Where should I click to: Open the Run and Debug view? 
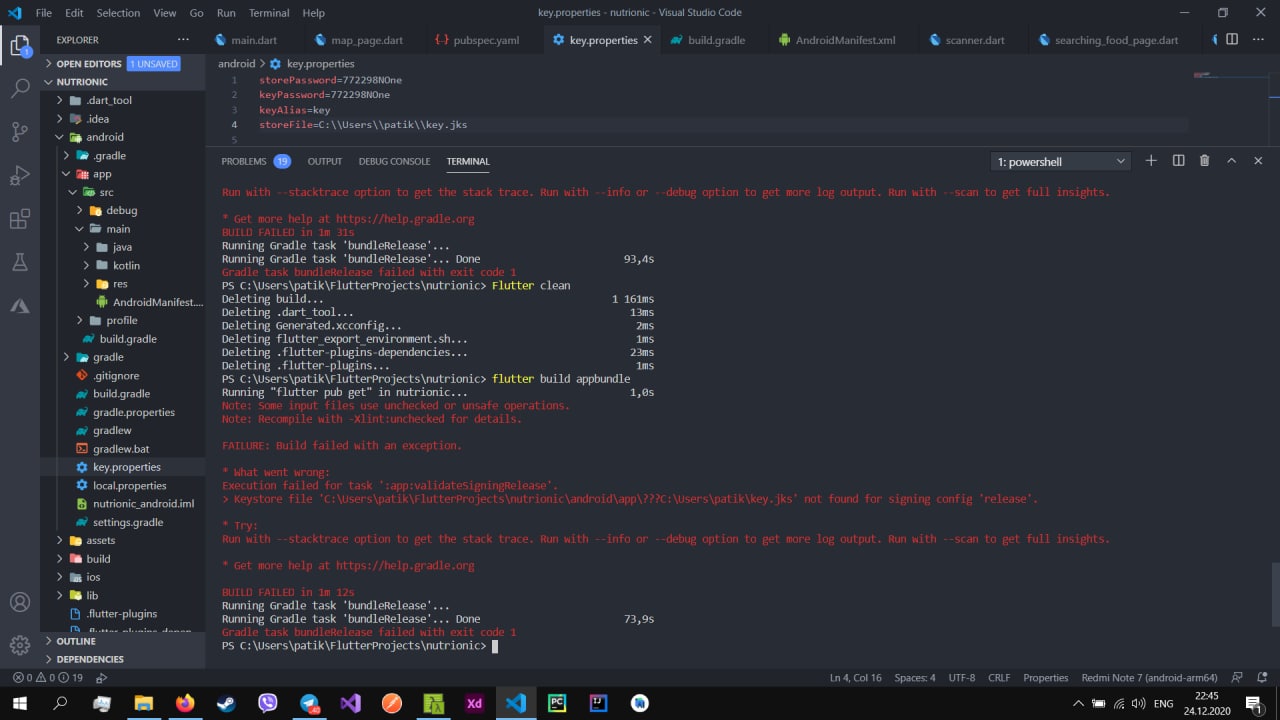(x=20, y=176)
